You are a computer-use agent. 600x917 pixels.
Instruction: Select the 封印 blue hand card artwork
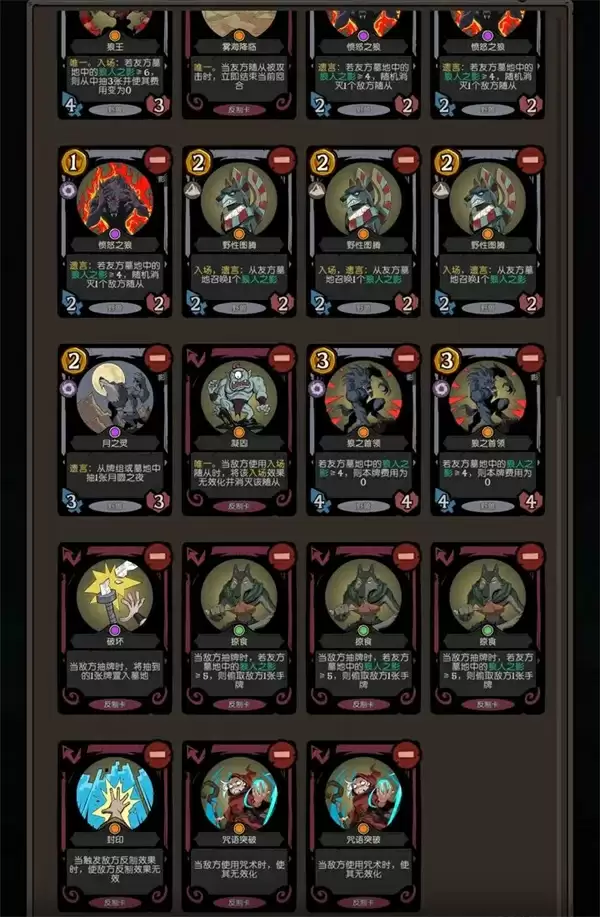point(115,794)
